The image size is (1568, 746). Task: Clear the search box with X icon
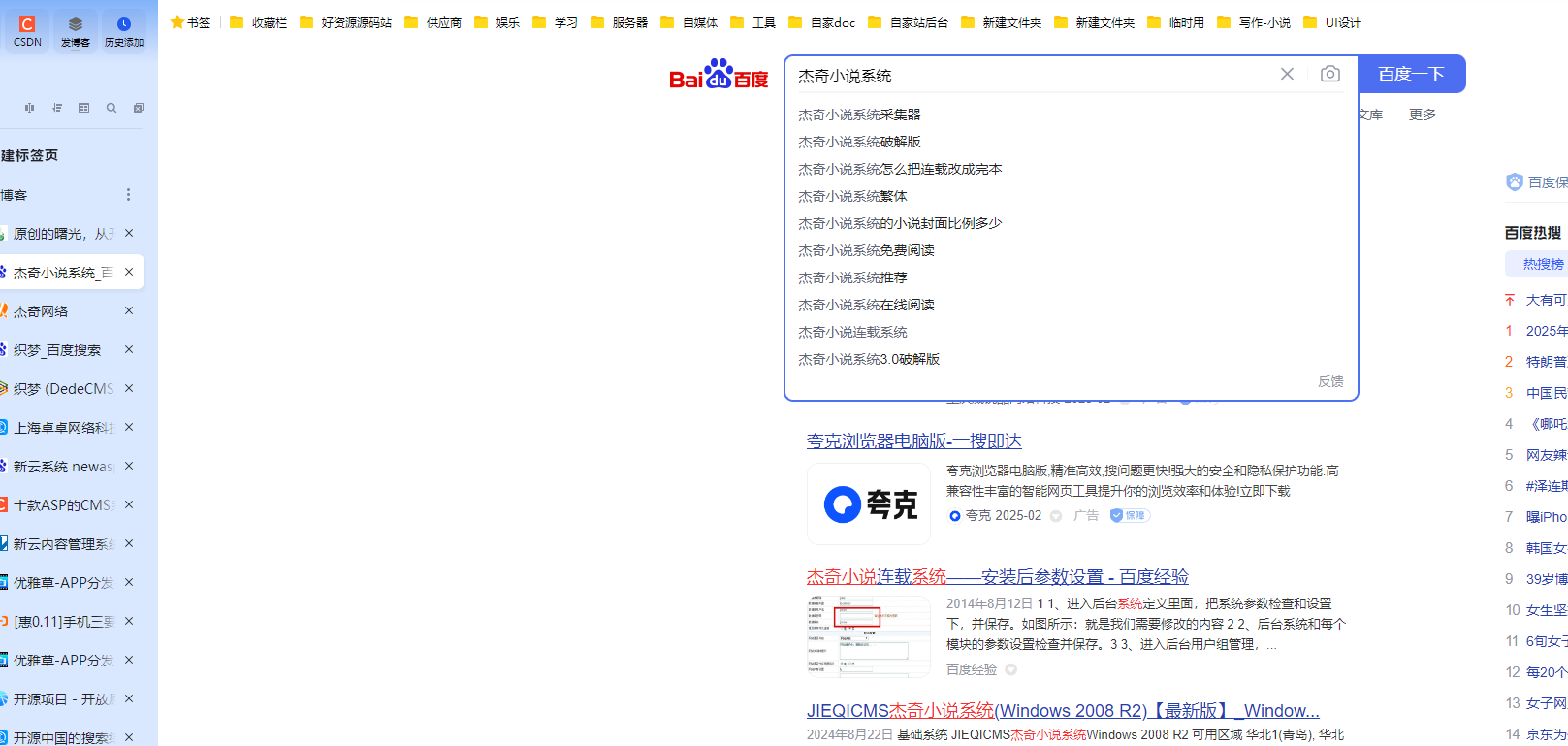click(x=1287, y=74)
